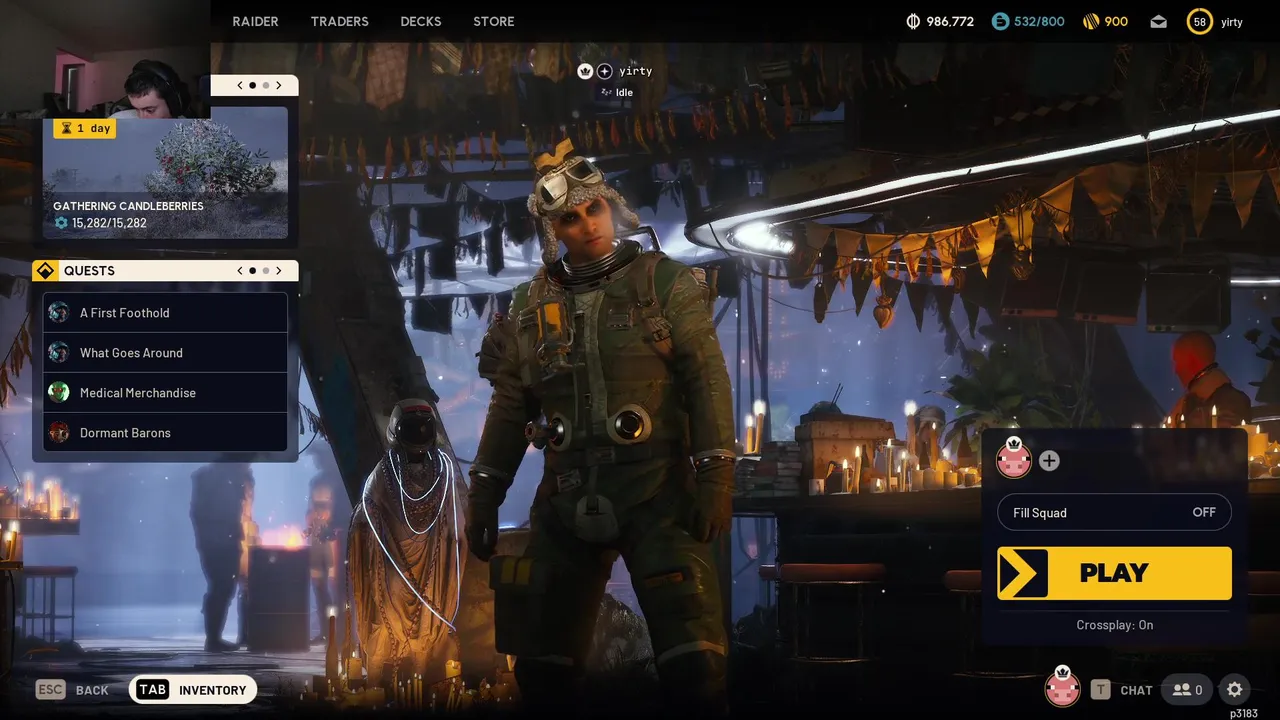Click the A First Foothold trader portrait
This screenshot has width=1280, height=720.
point(59,313)
